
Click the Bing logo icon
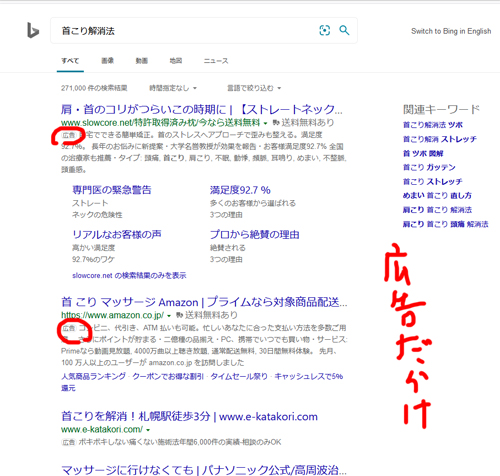click(x=33, y=30)
